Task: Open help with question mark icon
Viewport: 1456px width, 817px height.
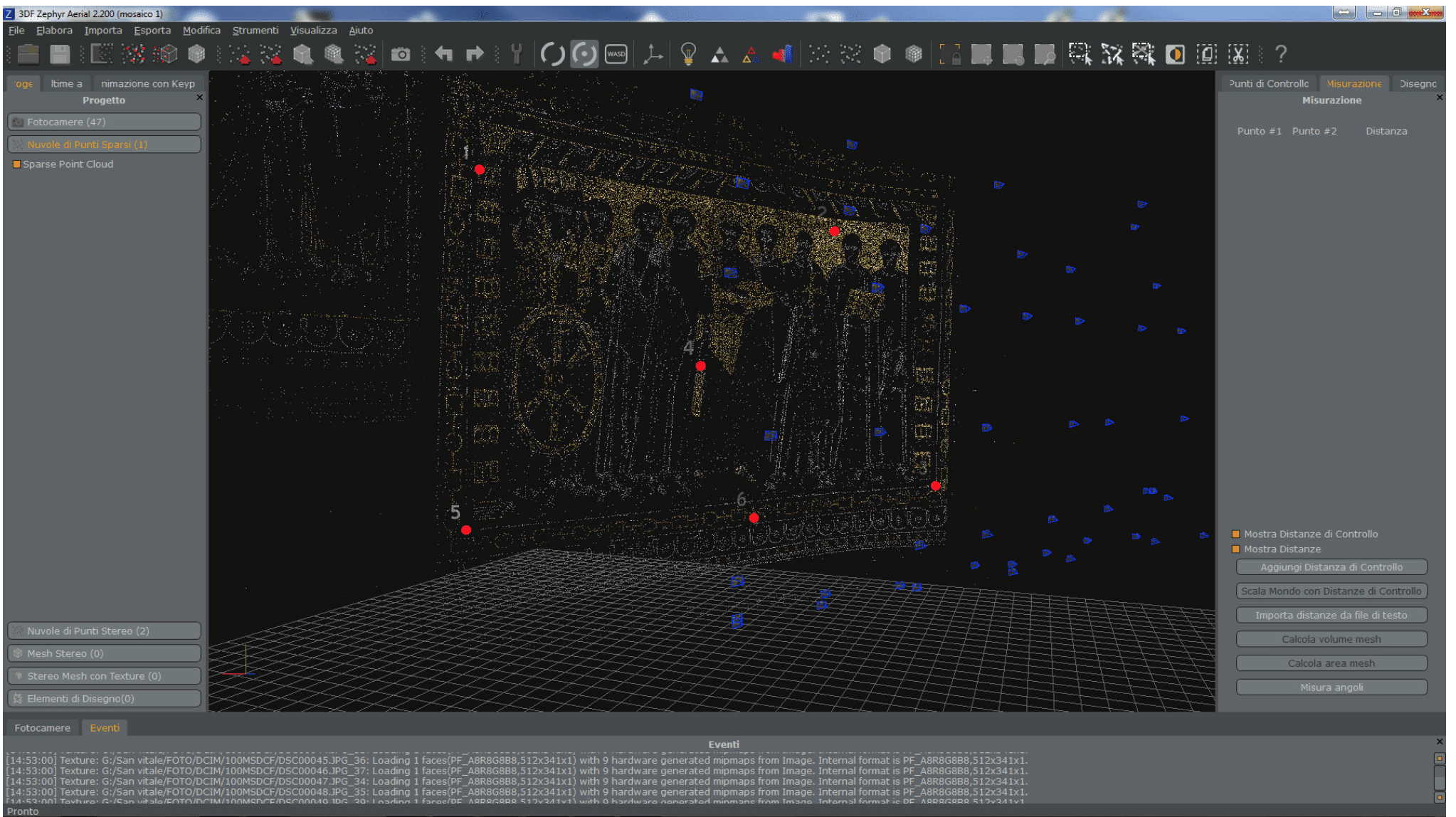Action: tap(1281, 54)
